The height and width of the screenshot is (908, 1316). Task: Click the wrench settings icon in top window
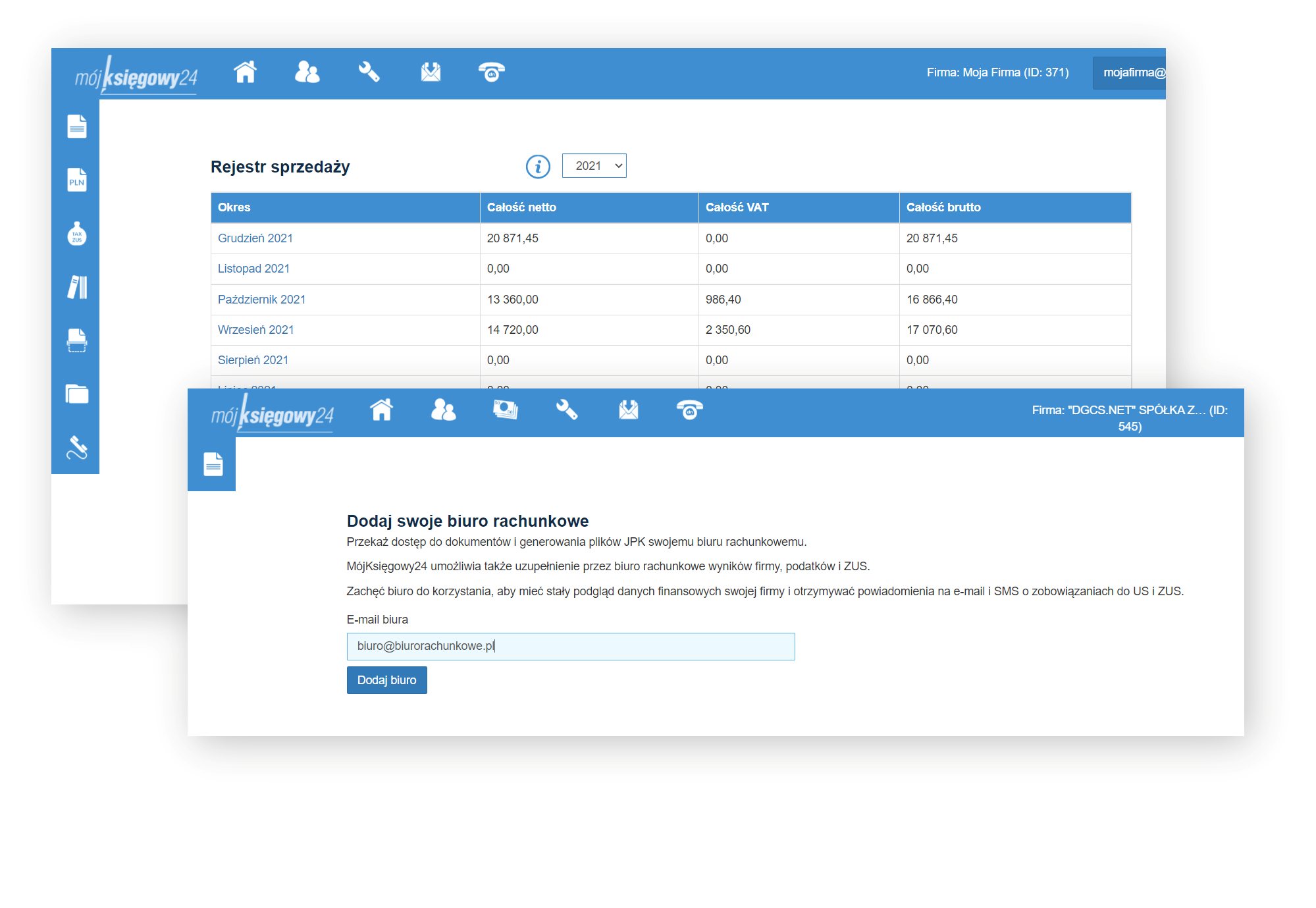[369, 72]
